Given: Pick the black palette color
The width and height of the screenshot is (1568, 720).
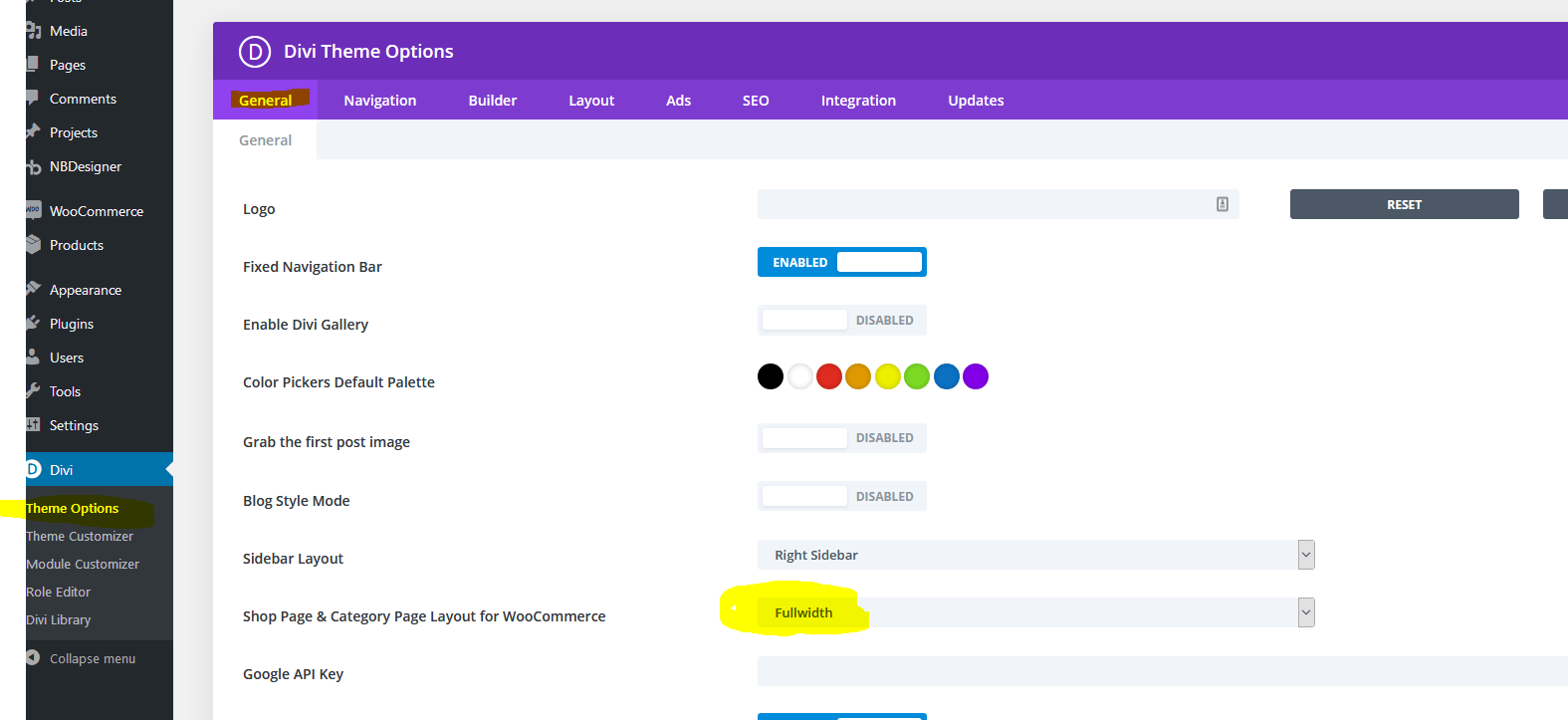Looking at the screenshot, I should [x=771, y=376].
